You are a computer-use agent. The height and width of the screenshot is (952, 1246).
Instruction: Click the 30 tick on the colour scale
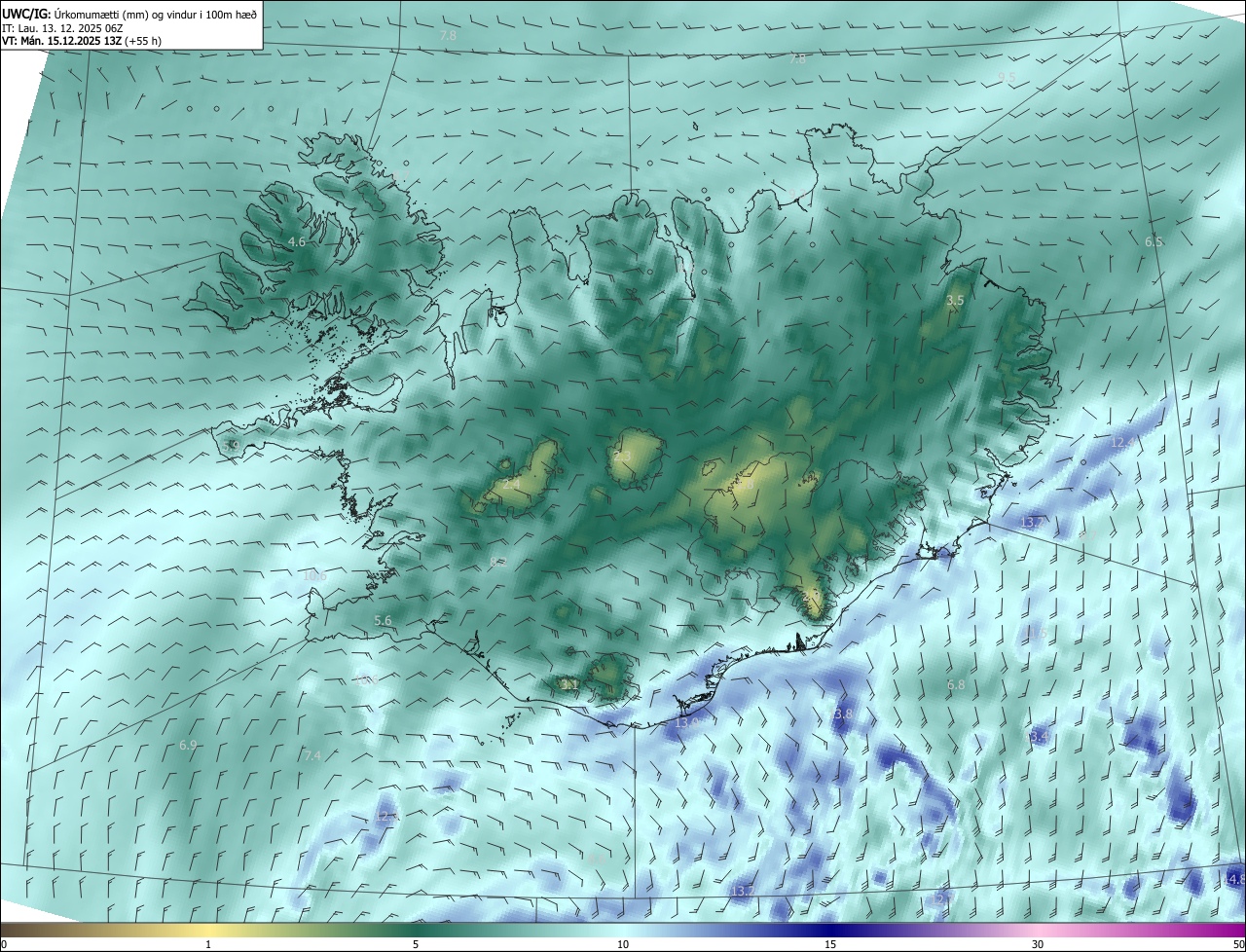(1038, 944)
